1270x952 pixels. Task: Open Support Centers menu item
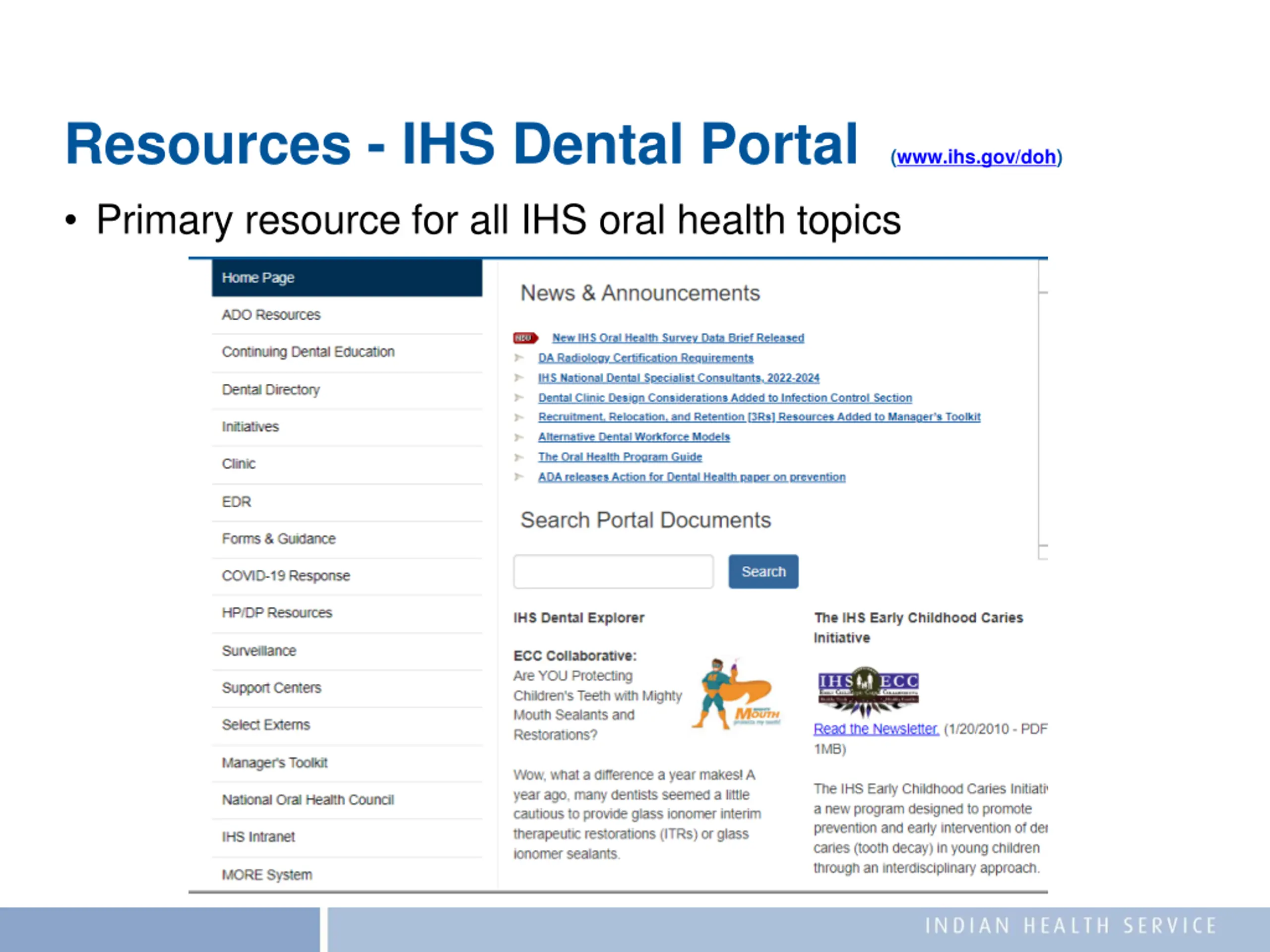[x=347, y=688]
